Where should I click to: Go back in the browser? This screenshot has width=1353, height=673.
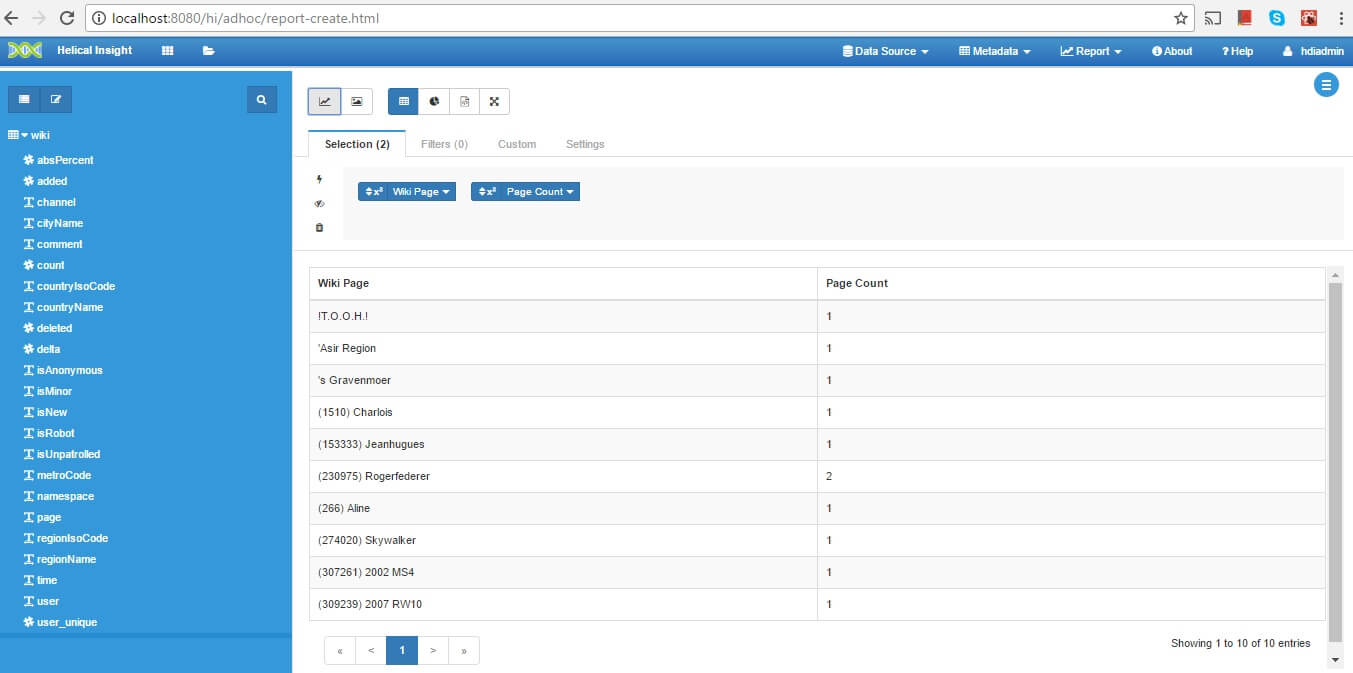12,18
